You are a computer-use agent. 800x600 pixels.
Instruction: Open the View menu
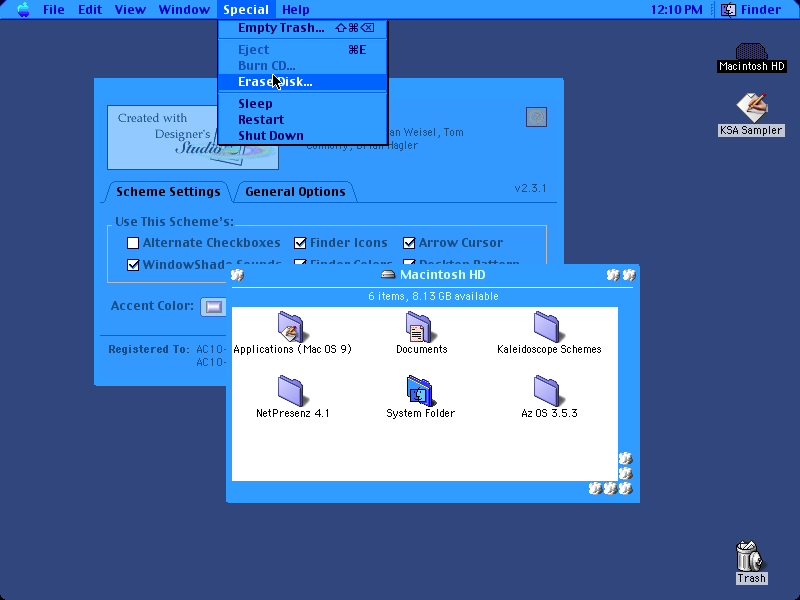click(130, 10)
